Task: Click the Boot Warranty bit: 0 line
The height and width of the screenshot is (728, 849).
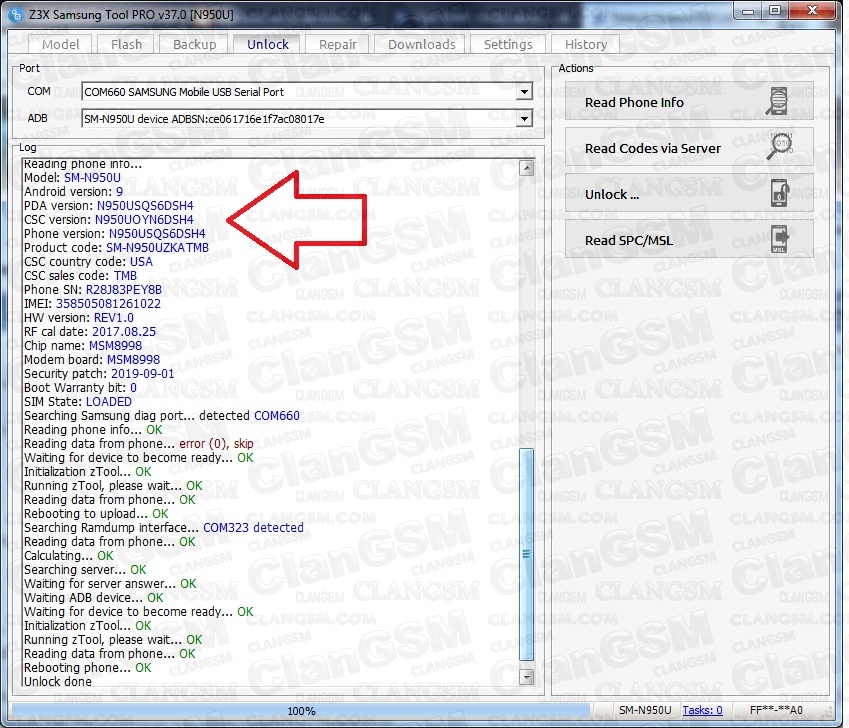Action: click(x=80, y=388)
